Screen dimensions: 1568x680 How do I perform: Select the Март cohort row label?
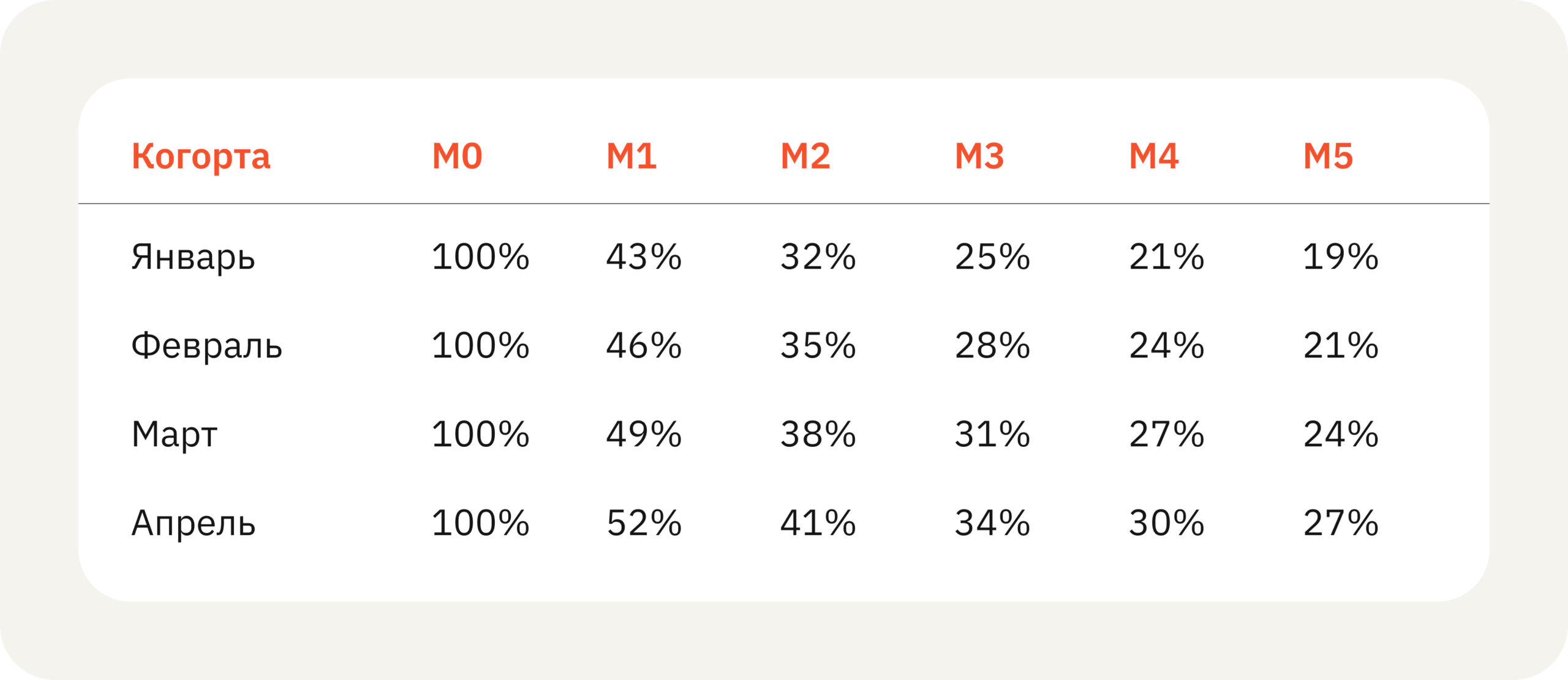(175, 435)
